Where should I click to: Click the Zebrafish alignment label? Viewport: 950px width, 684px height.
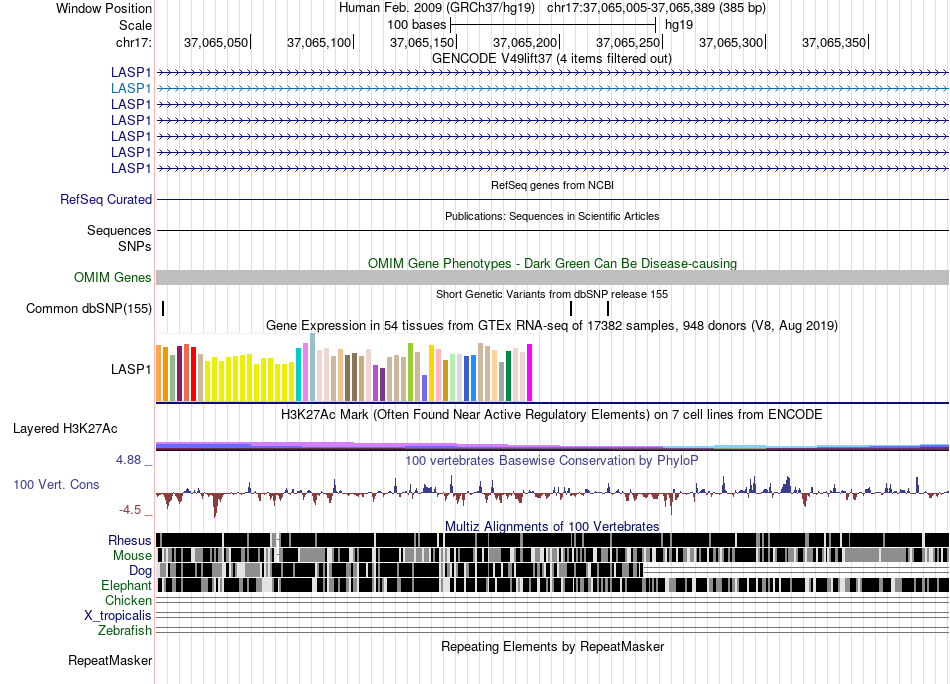(125, 631)
